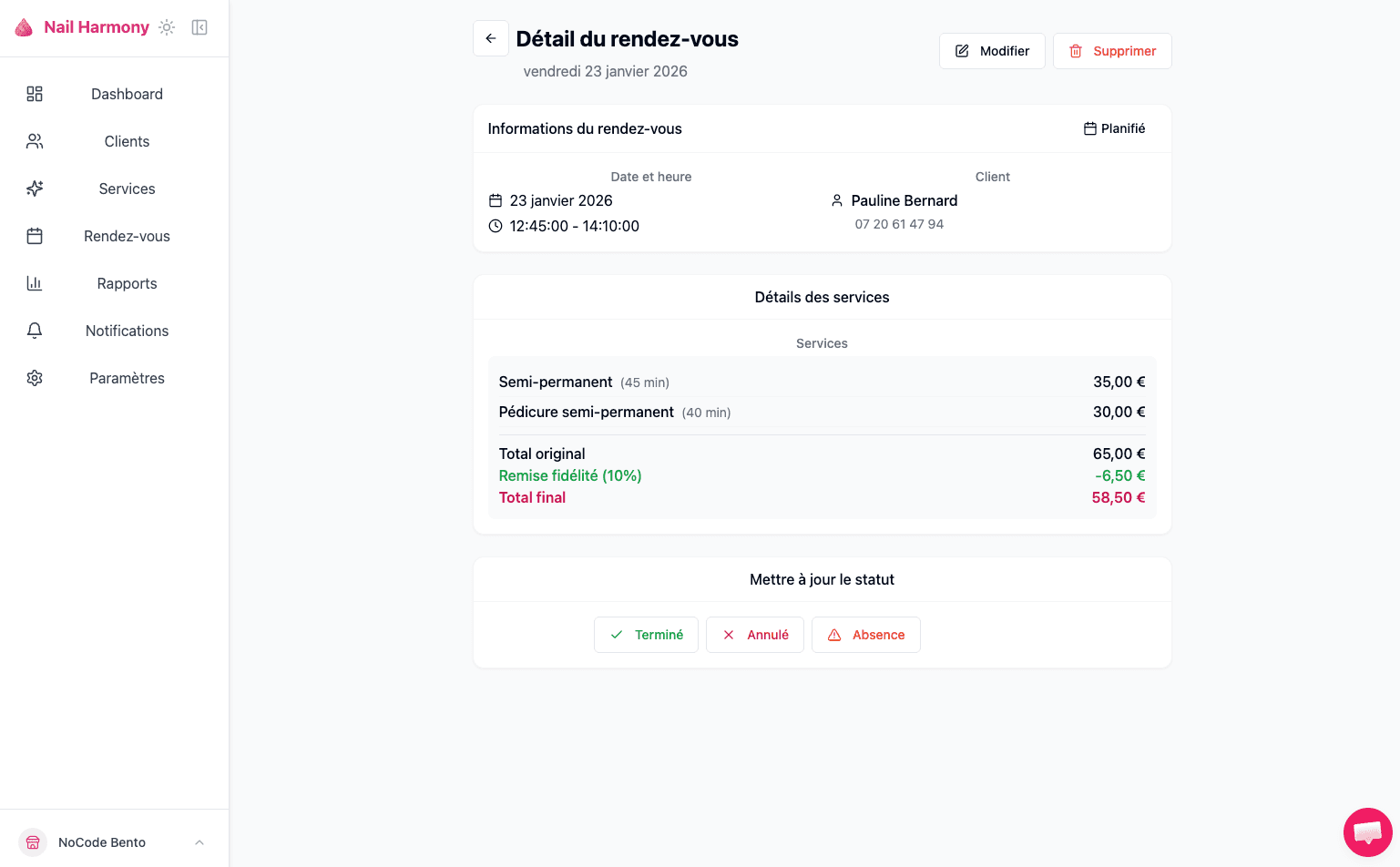Viewport: 1400px width, 867px height.
Task: Open the chat support bubble
Action: tap(1367, 831)
